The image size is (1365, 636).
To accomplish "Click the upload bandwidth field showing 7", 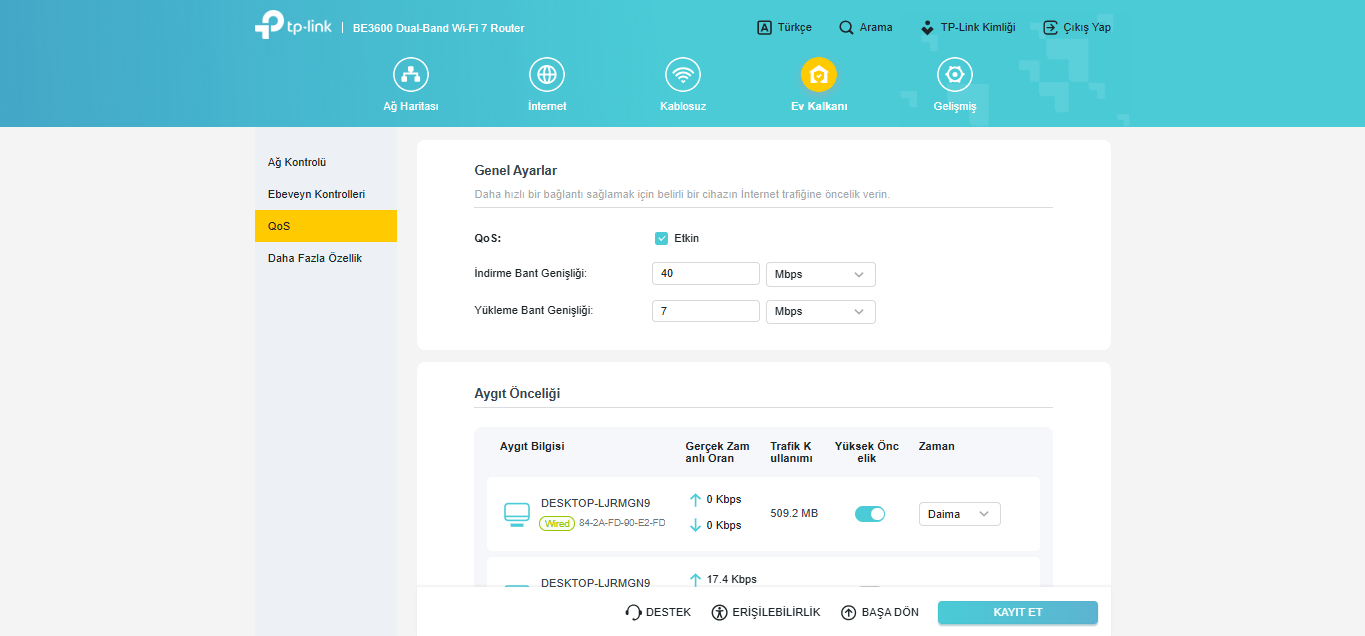I will (706, 311).
